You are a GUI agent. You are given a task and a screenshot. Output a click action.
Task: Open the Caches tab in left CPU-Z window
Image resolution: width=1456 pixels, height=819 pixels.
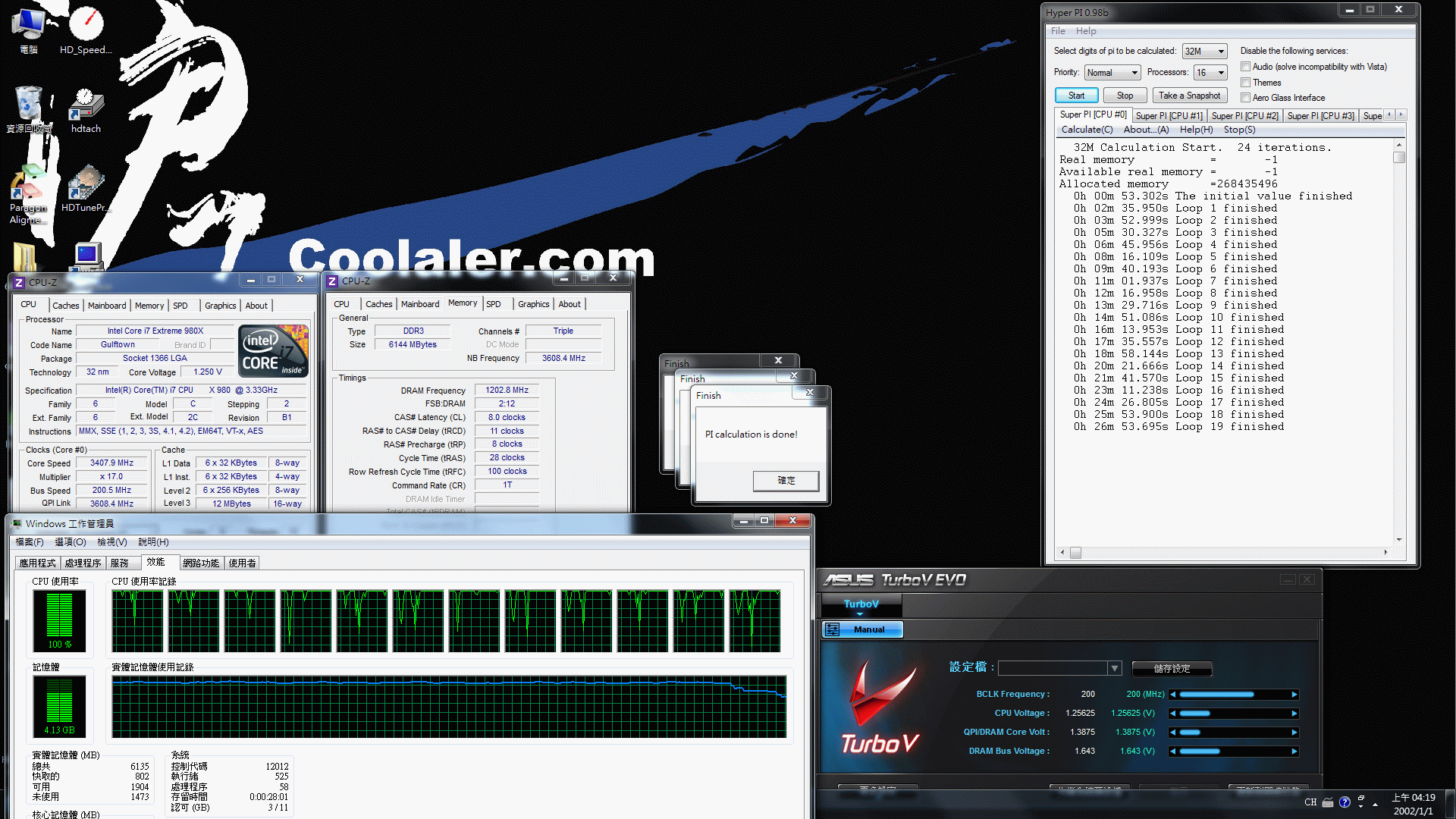coord(66,306)
